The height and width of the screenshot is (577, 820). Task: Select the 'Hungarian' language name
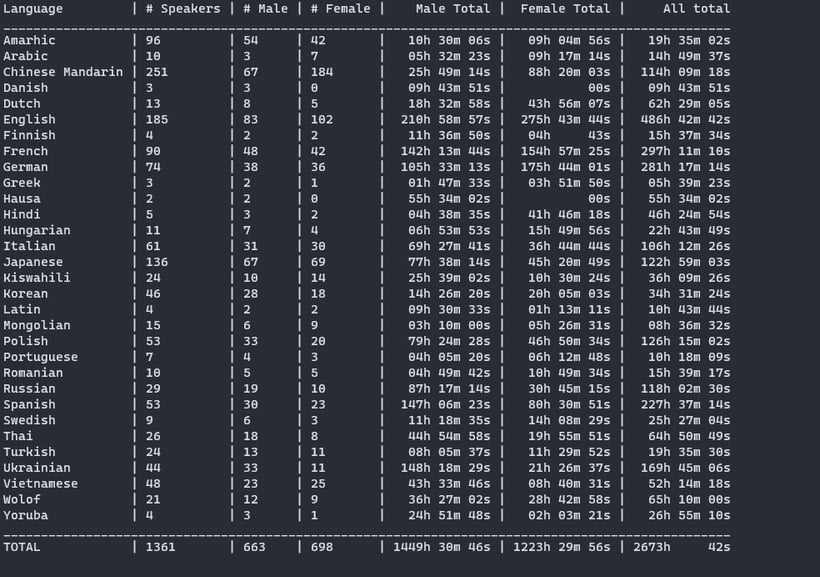pos(37,230)
